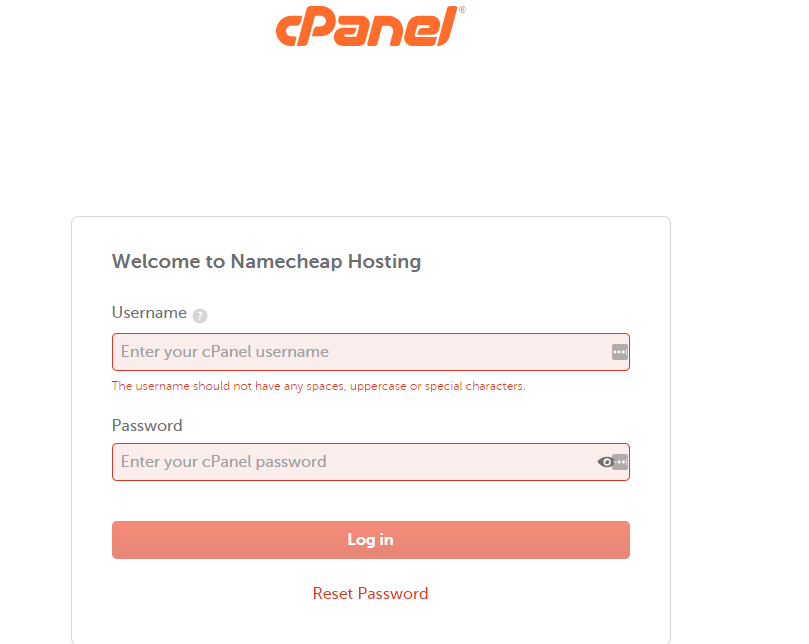Click the red username validation error message
809x644 pixels.
coord(318,386)
